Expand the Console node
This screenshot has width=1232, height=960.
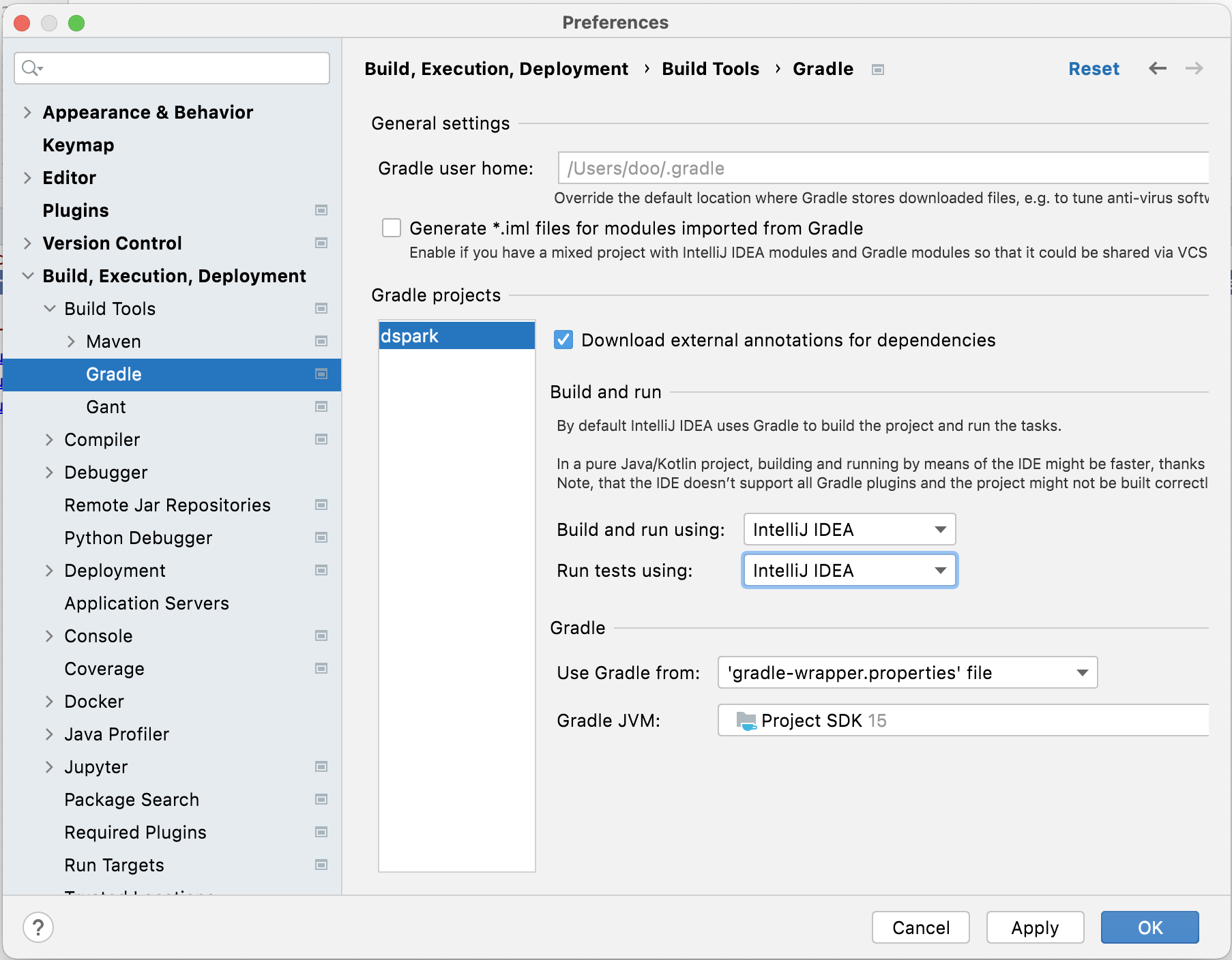coord(49,635)
